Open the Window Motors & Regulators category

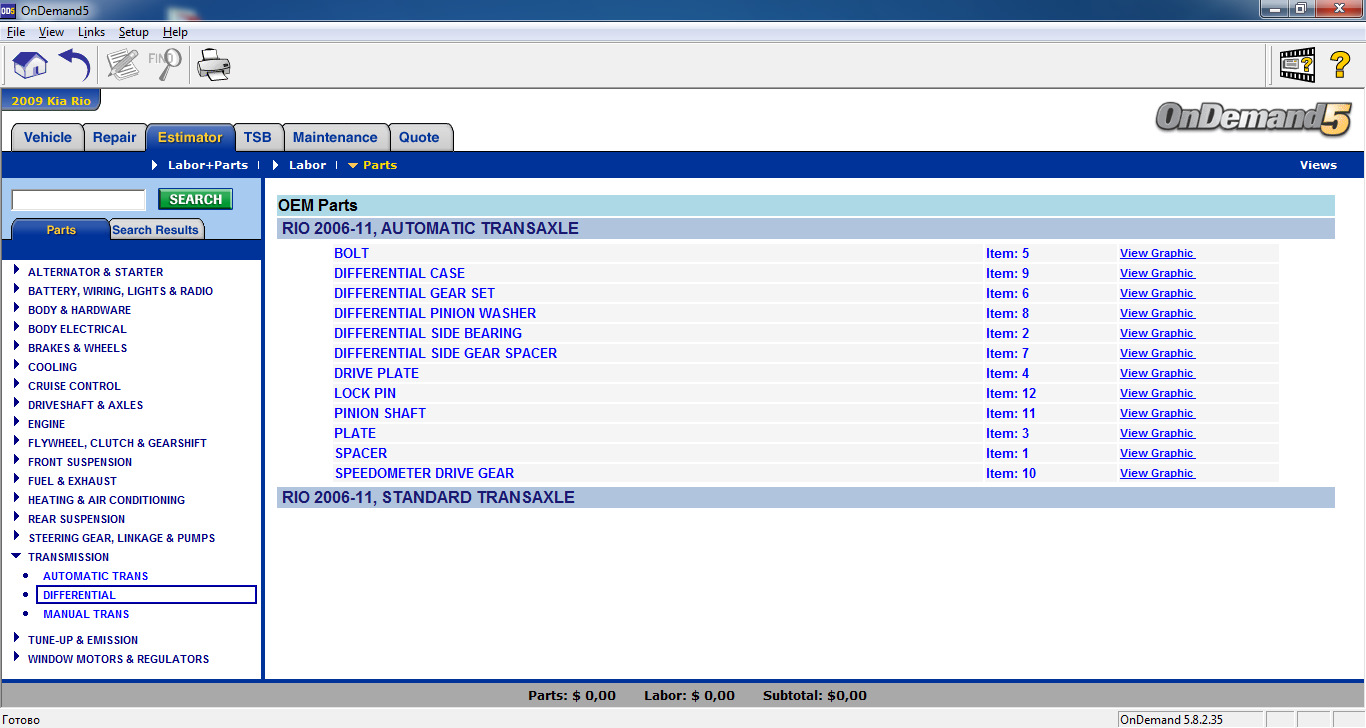click(118, 659)
